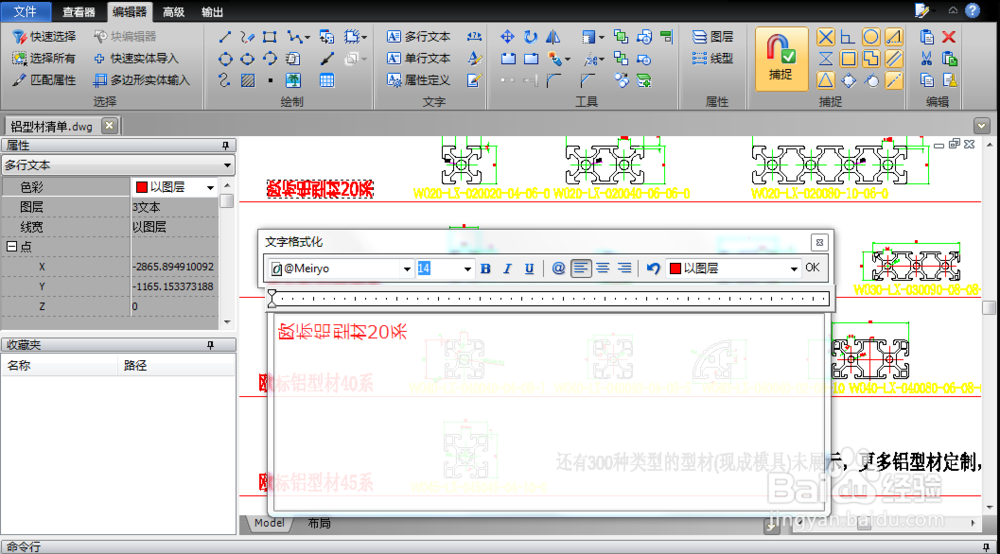1000x554 pixels.
Task: Click the 快速选择 button
Action: [44, 37]
